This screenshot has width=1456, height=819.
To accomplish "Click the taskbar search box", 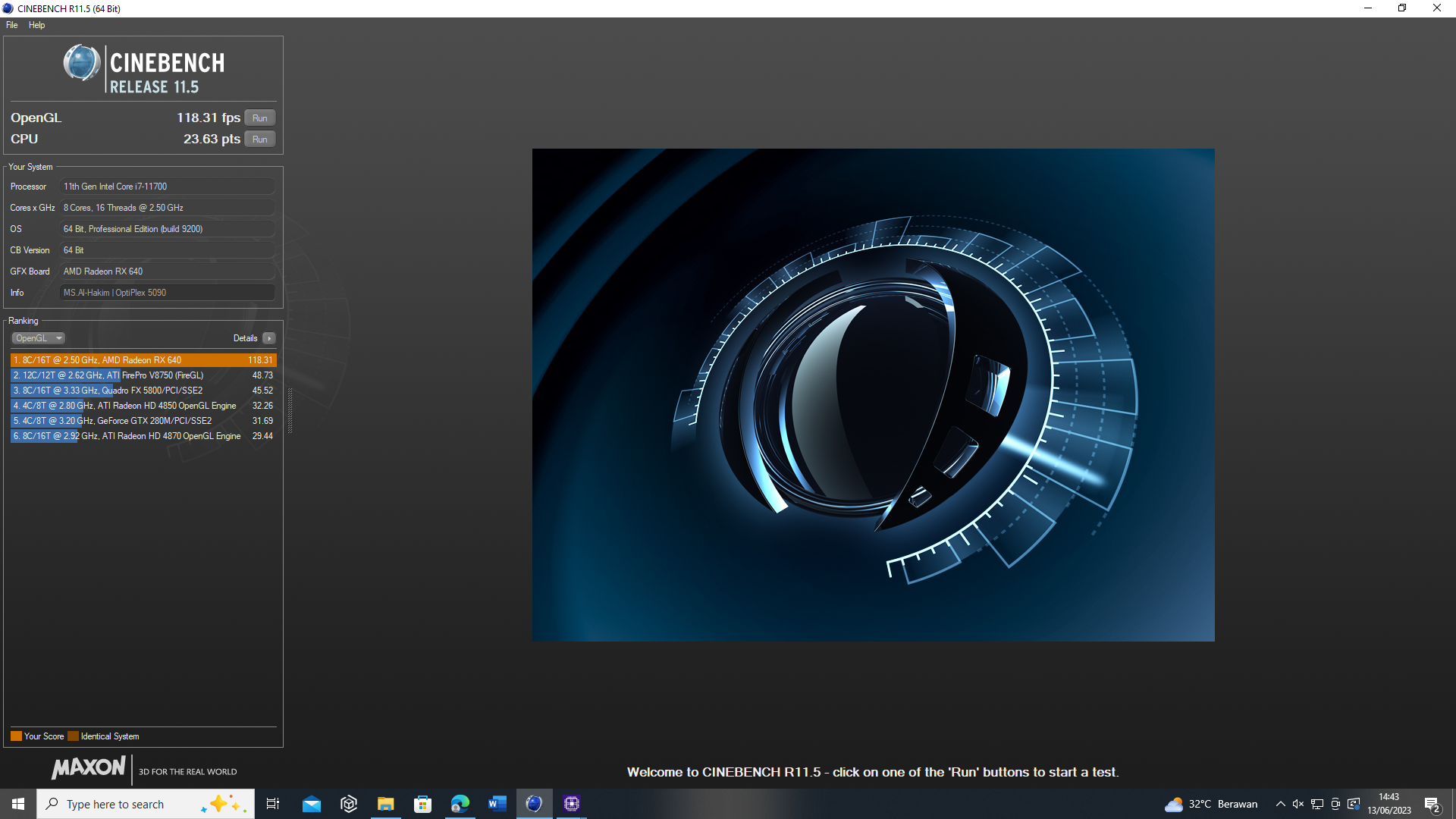I will point(146,804).
